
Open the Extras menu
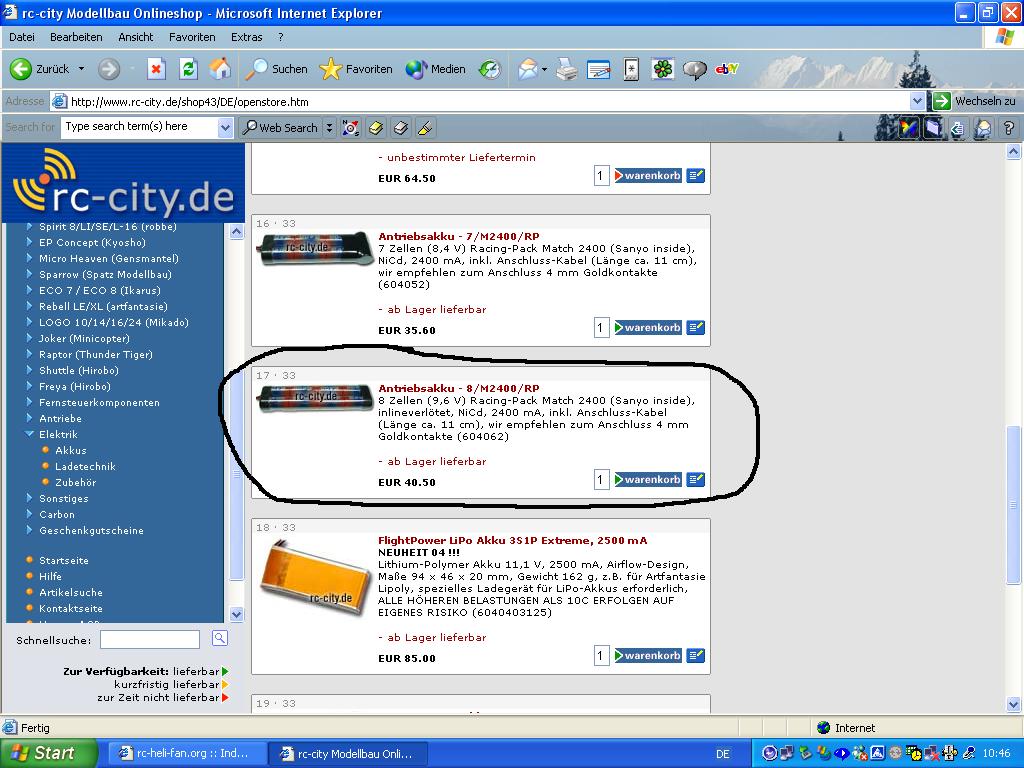(246, 37)
